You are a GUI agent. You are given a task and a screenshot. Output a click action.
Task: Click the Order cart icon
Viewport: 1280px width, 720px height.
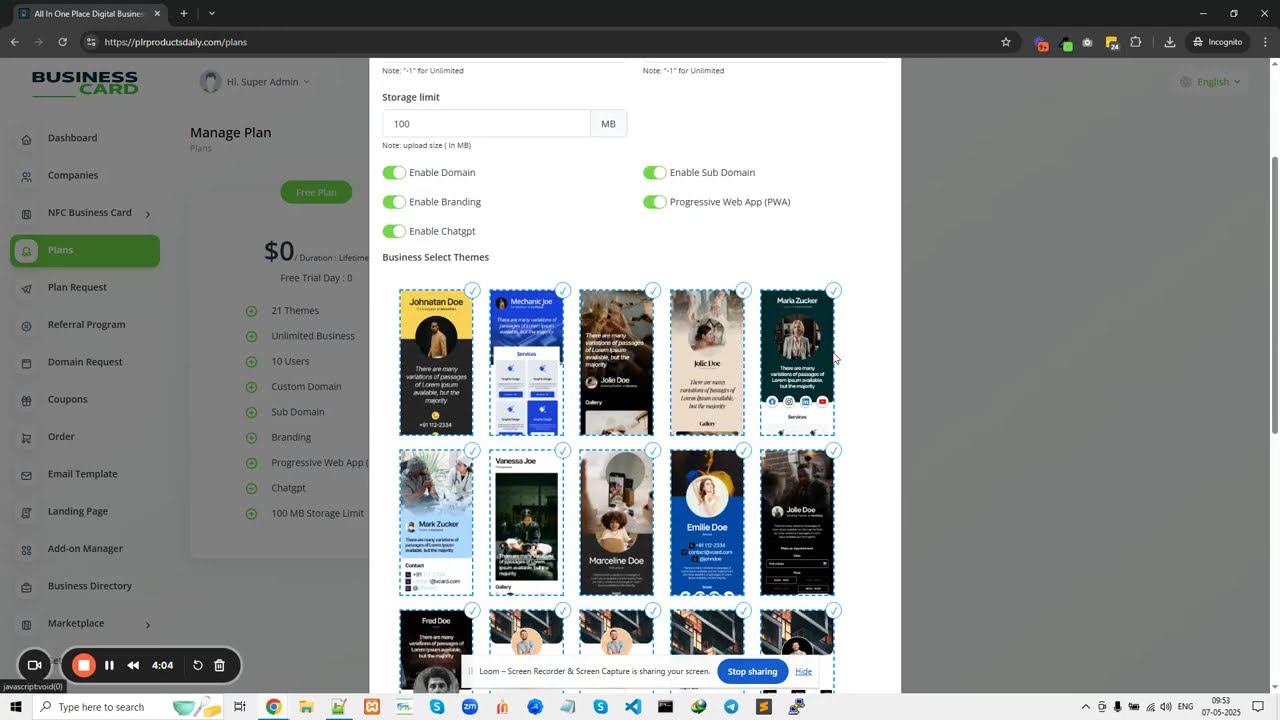tap(26, 438)
